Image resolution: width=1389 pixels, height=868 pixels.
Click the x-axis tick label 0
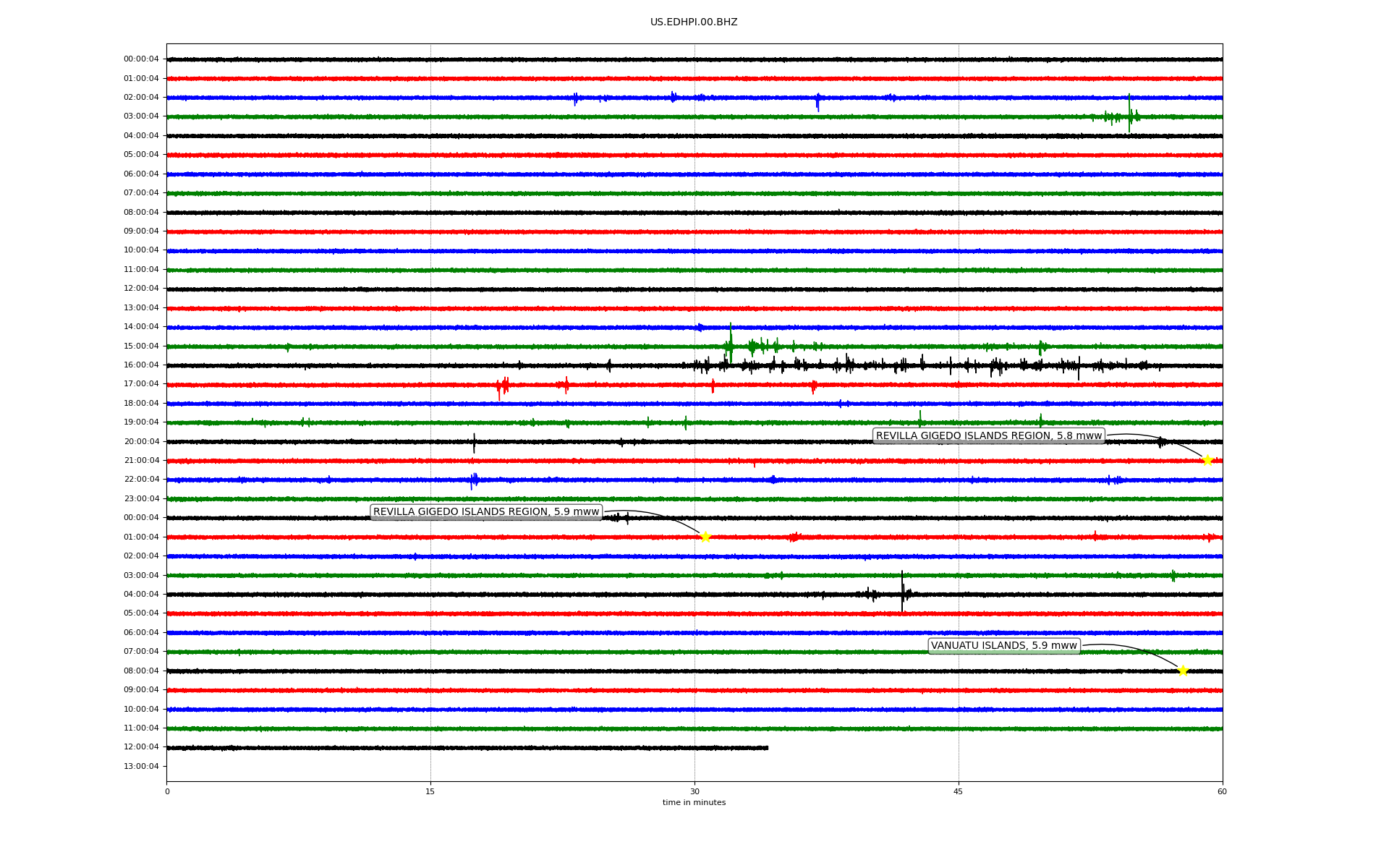click(x=167, y=791)
